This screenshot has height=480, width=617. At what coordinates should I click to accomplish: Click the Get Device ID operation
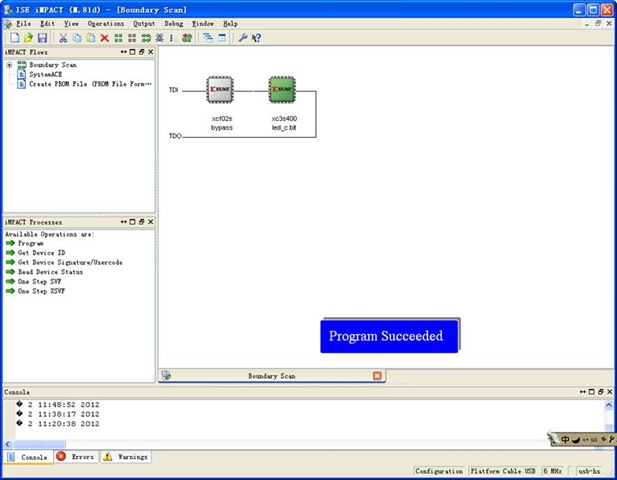43,253
